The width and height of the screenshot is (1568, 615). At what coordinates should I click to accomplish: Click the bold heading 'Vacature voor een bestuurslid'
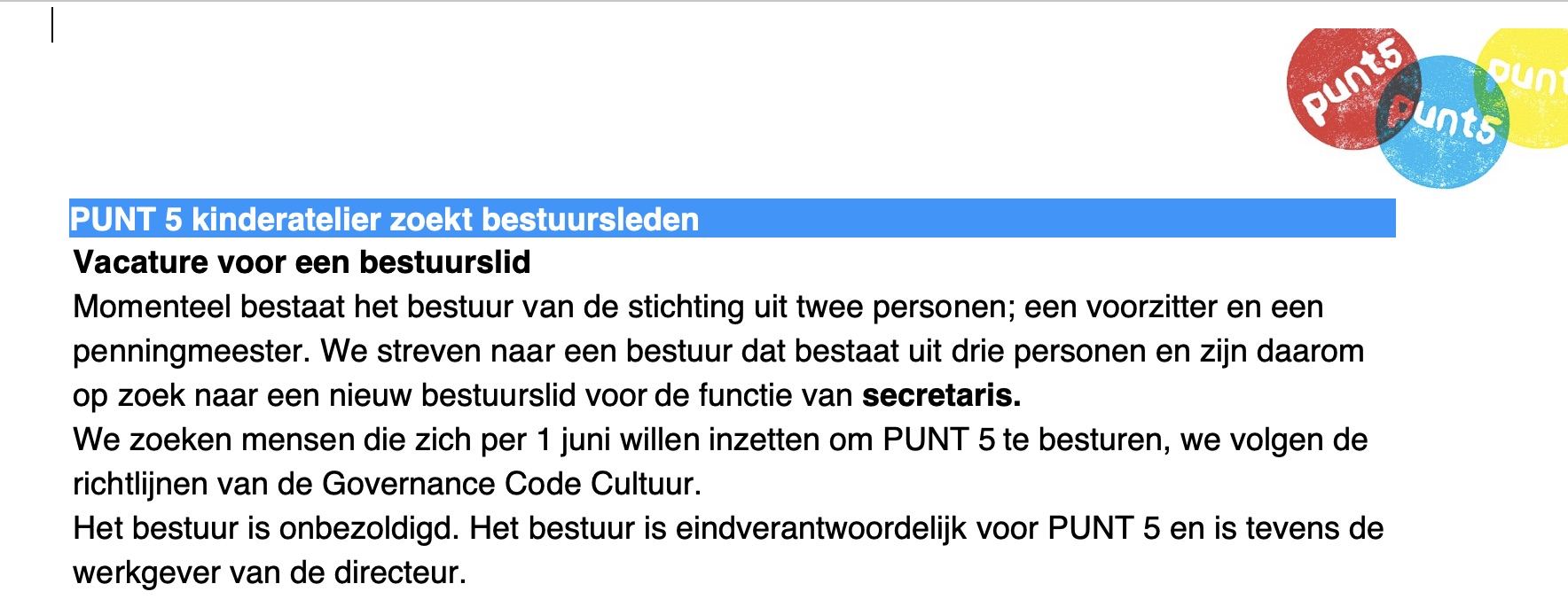(302, 262)
